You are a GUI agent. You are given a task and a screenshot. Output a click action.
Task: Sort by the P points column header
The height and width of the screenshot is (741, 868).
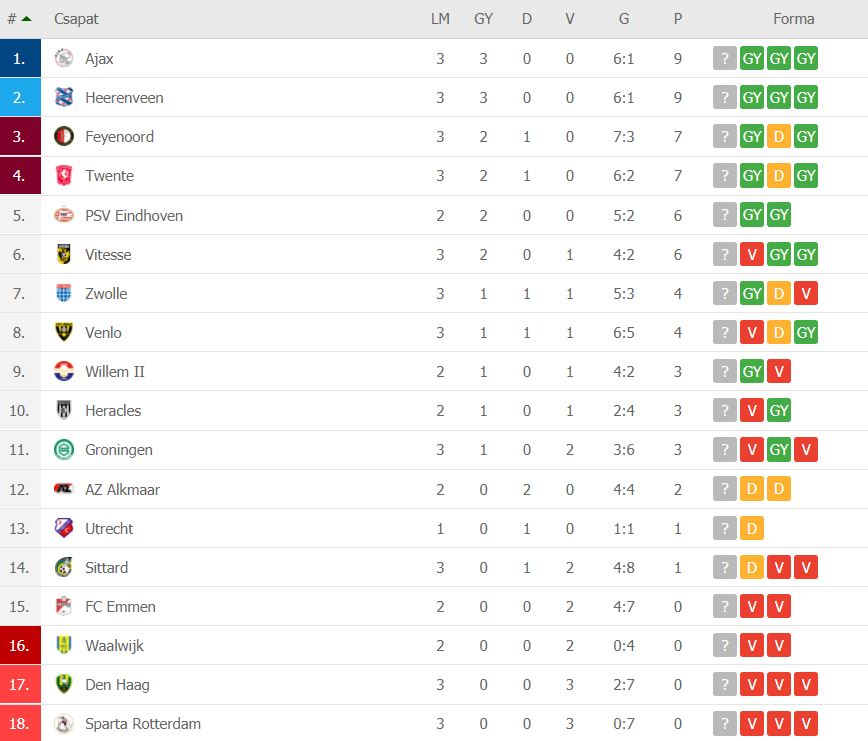coord(678,19)
